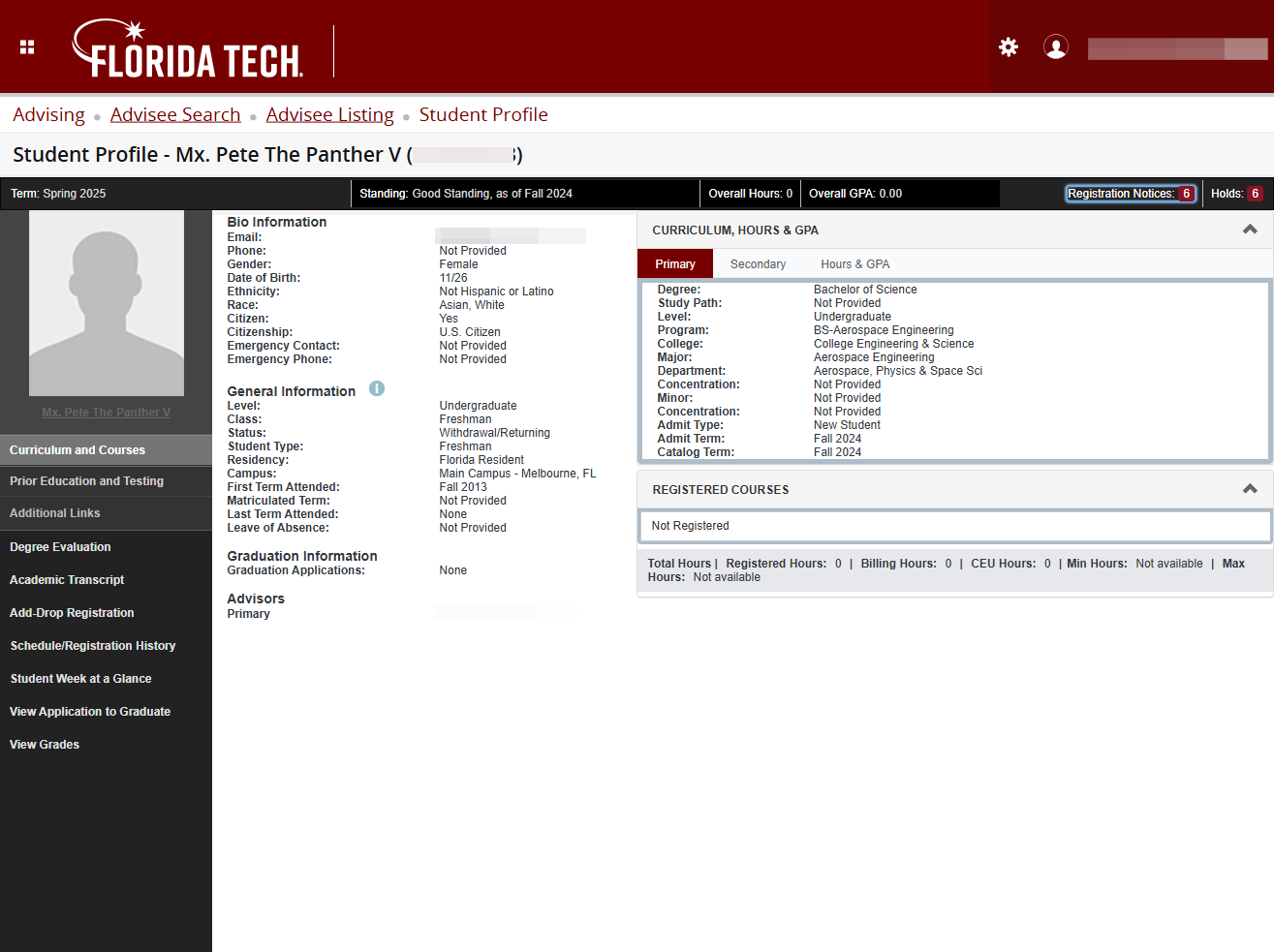
Task: Click the Not Hispanic or Latino ethnicity value
Action: pyautogui.click(x=496, y=292)
